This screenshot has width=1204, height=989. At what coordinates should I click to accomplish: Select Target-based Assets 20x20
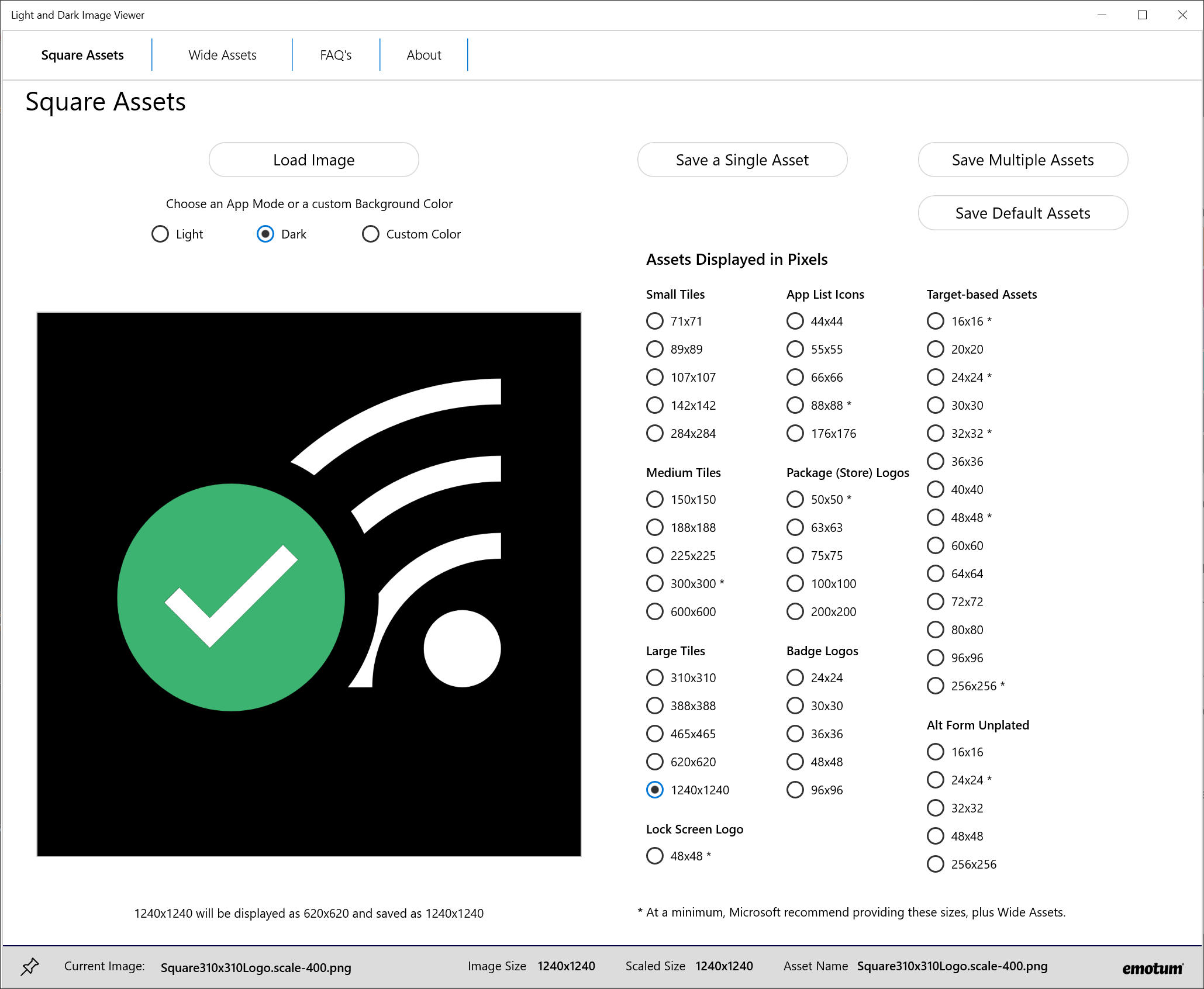[x=955, y=349]
